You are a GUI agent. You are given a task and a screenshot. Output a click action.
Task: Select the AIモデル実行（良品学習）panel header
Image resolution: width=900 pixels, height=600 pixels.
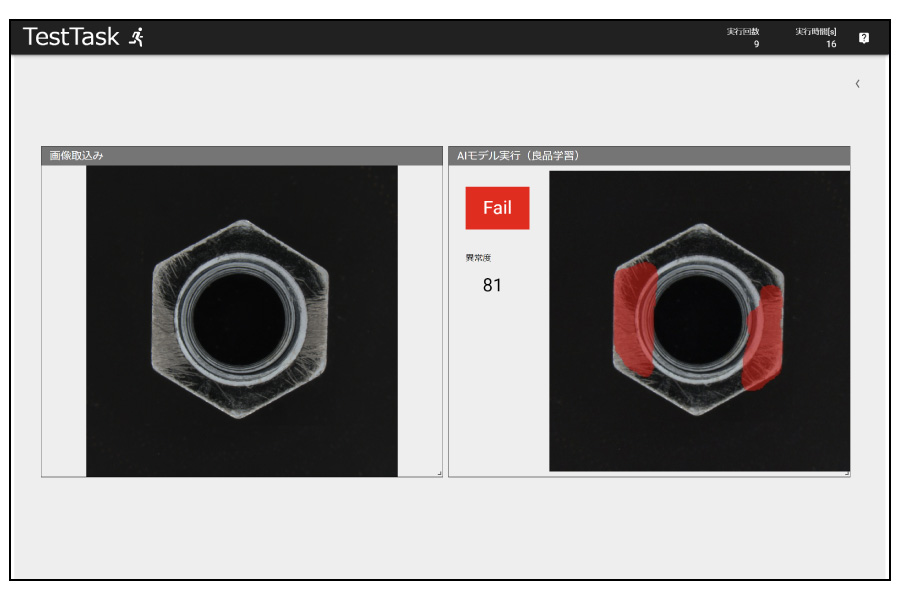tap(649, 156)
